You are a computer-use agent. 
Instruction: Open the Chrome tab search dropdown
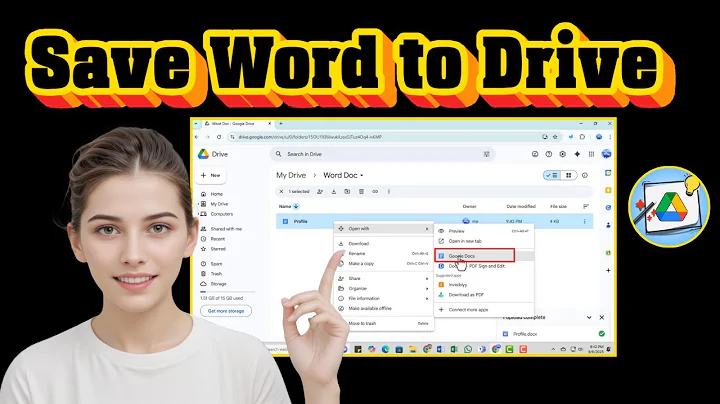tap(196, 123)
